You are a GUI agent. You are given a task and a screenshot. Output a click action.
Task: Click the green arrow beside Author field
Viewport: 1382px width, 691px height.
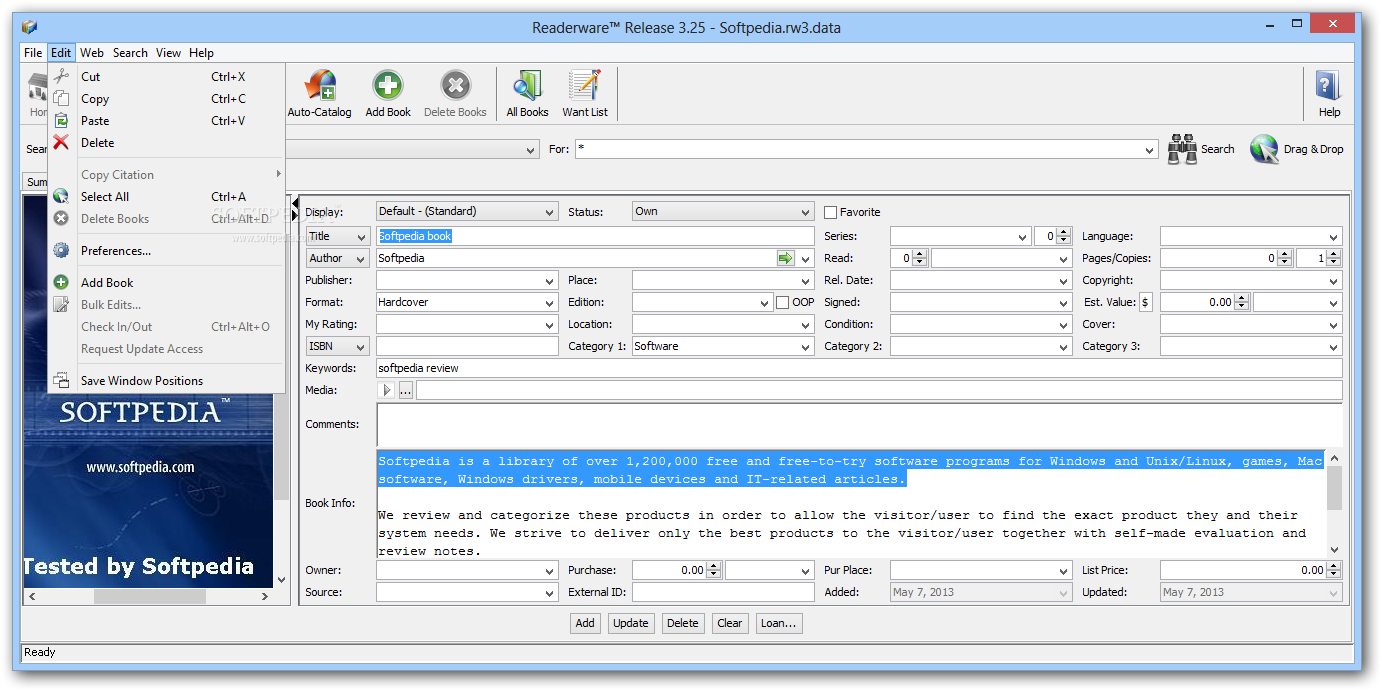pyautogui.click(x=785, y=258)
